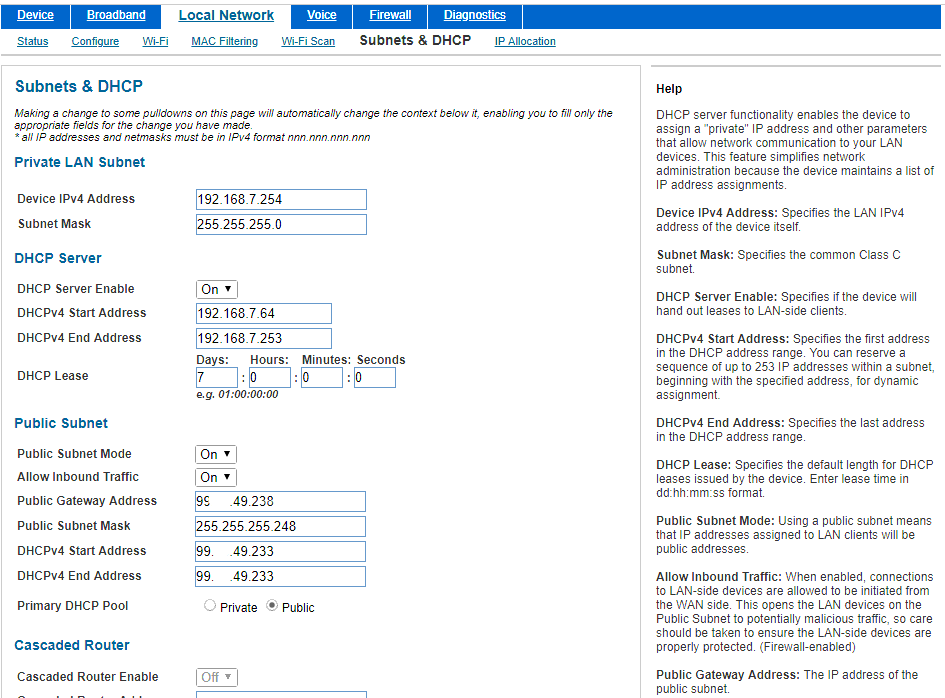945x698 pixels.
Task: Open the Allow Inbound Traffic dropdown
Action: (x=215, y=477)
